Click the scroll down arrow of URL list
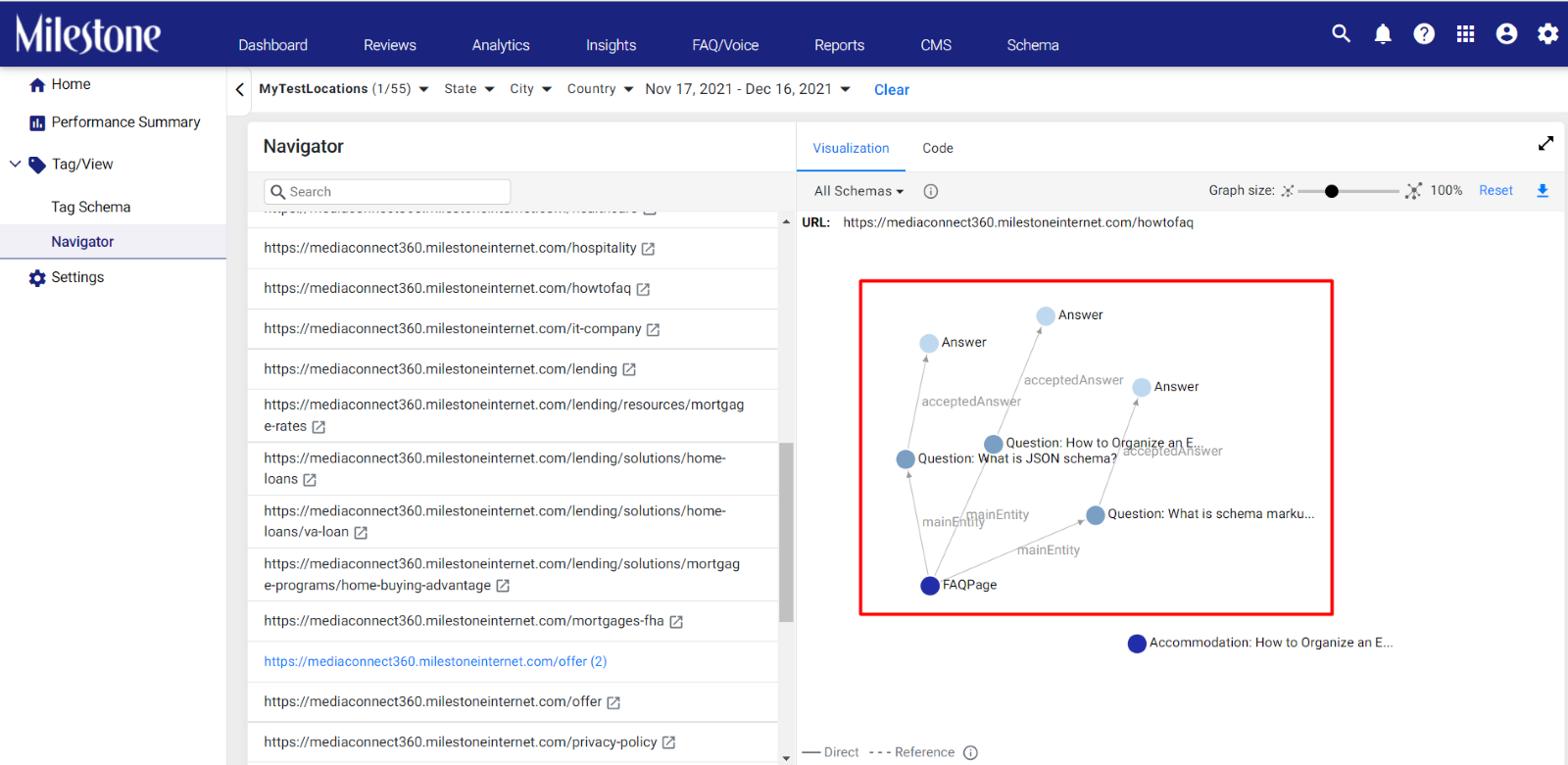1568x765 pixels. coord(786,757)
